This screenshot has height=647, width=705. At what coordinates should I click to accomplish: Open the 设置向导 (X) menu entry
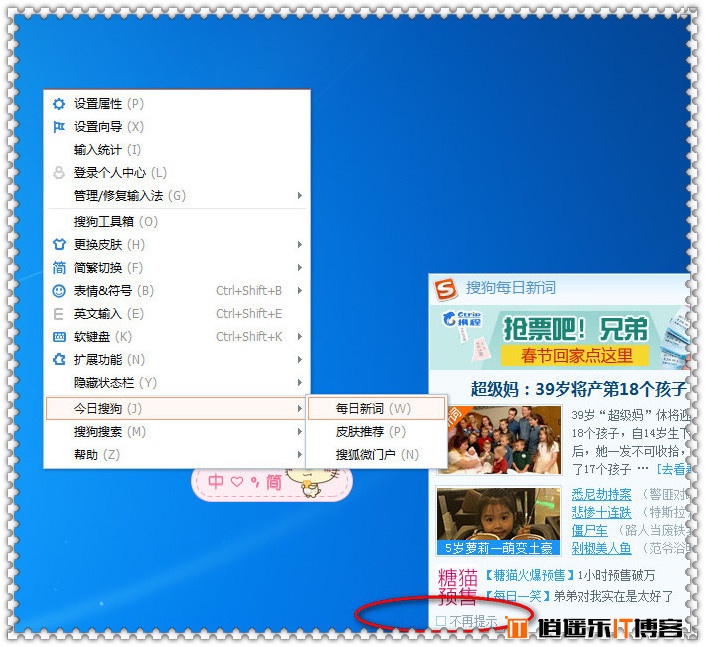pos(177,127)
